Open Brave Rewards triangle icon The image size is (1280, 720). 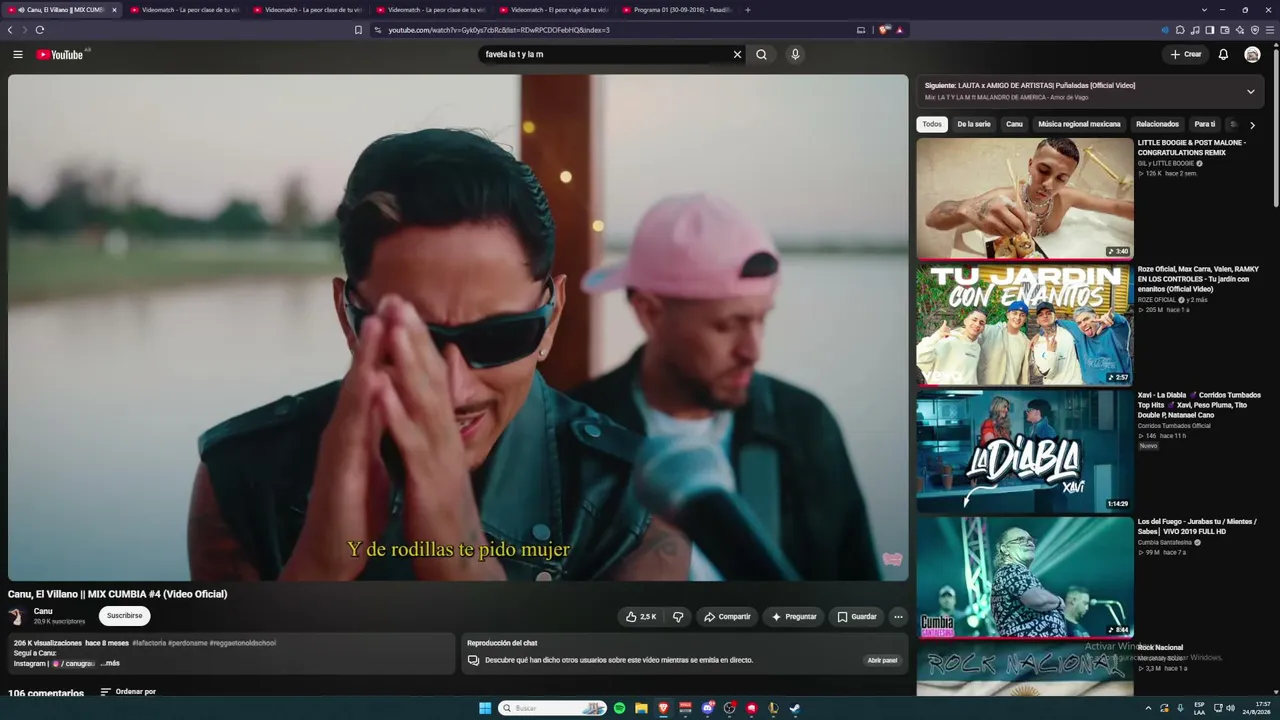point(900,30)
